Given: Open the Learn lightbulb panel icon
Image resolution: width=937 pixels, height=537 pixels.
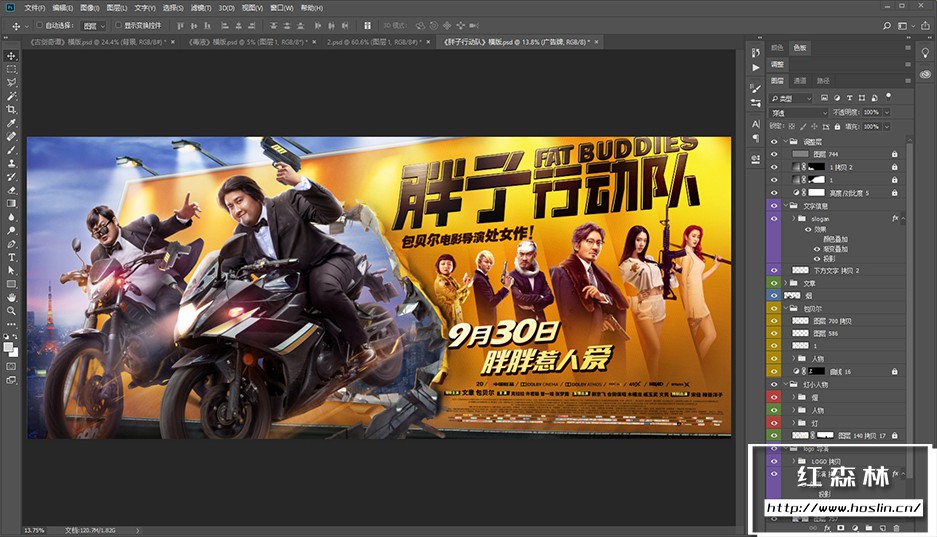Looking at the screenshot, I should point(925,53).
